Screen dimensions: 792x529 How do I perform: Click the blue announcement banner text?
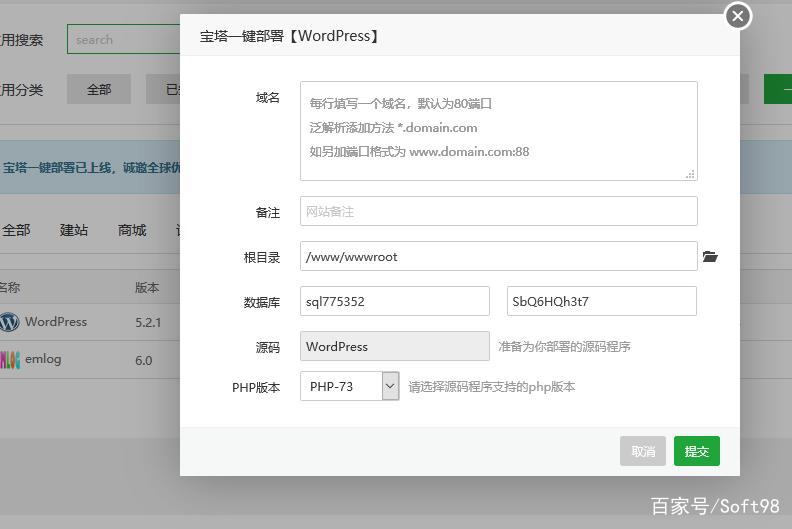(91, 167)
